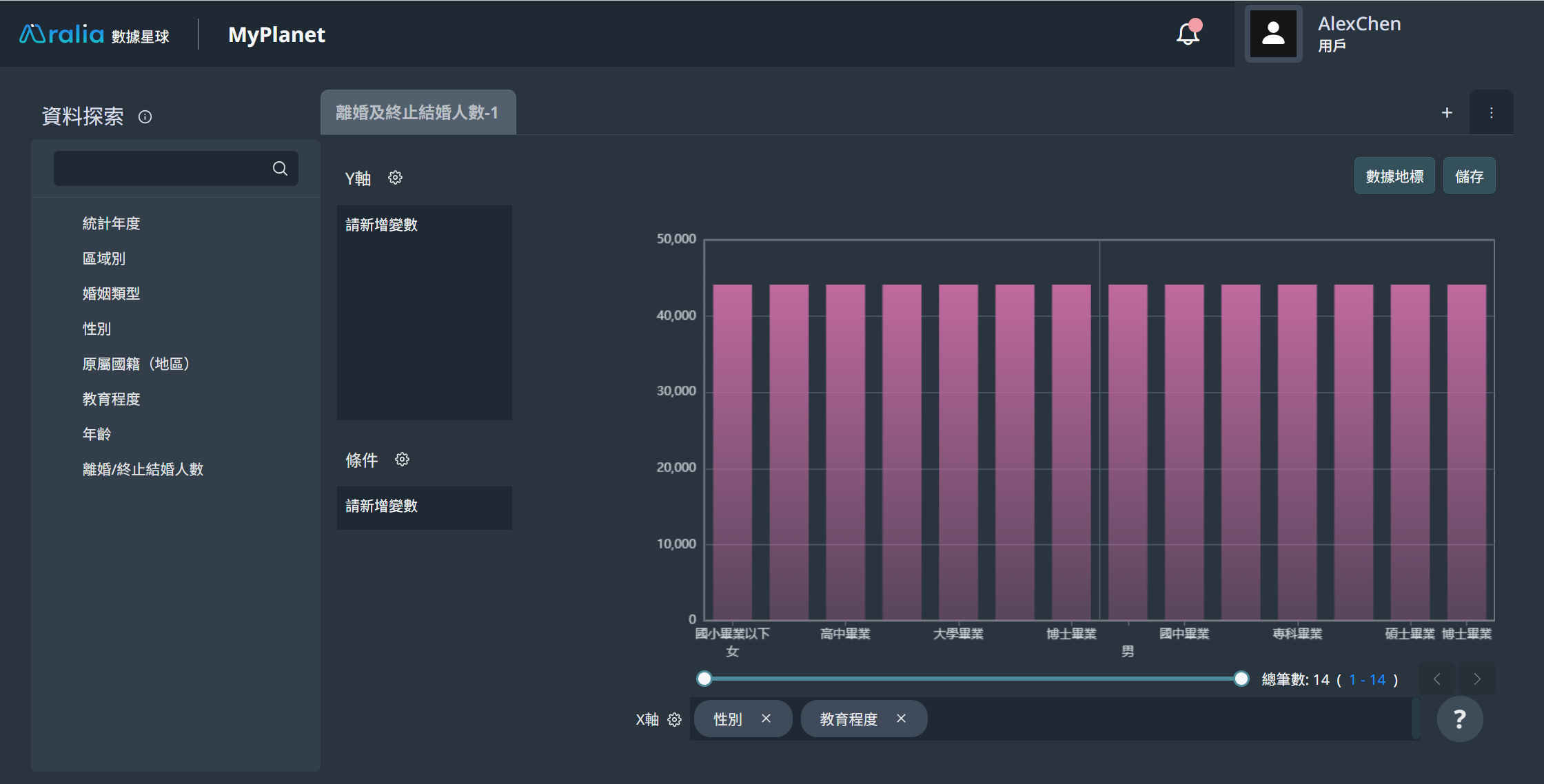The height and width of the screenshot is (784, 1544).
Task: Click Y軸 請新增變數 drop area
Action: (425, 313)
